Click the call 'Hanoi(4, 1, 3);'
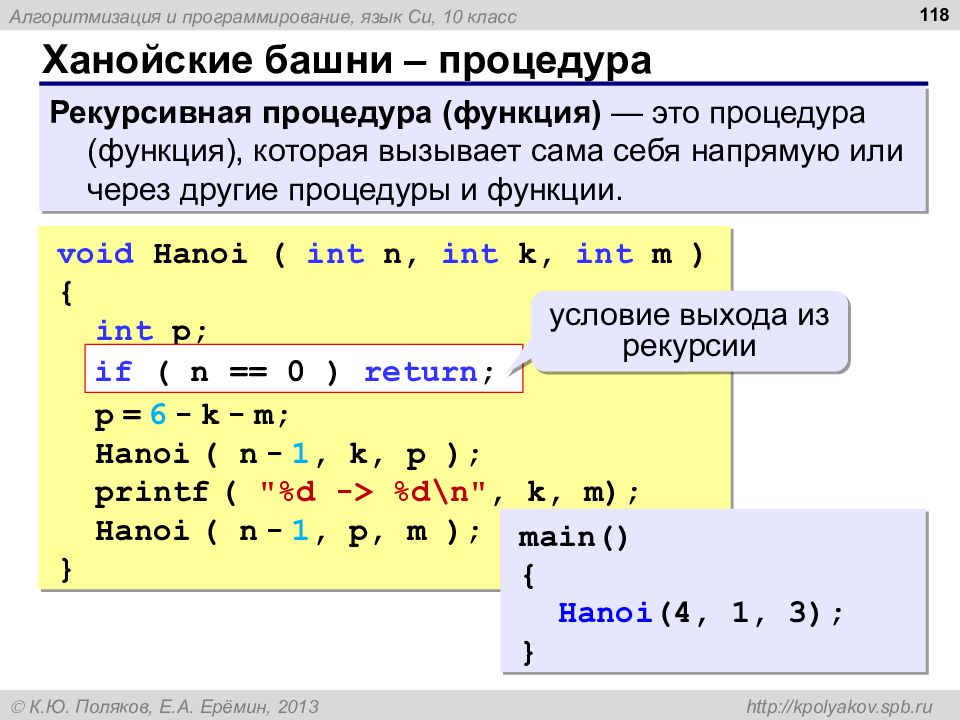Viewport: 960px width, 720px height. click(x=701, y=612)
